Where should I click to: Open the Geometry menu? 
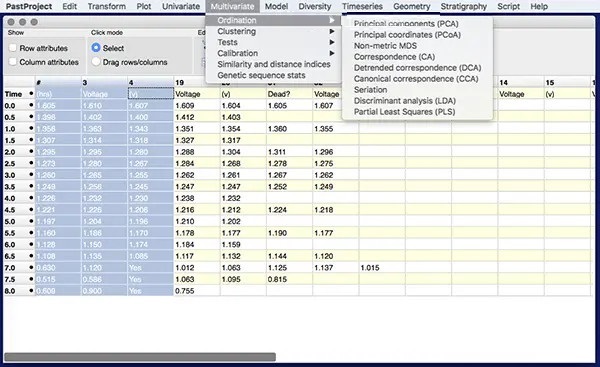(x=412, y=7)
